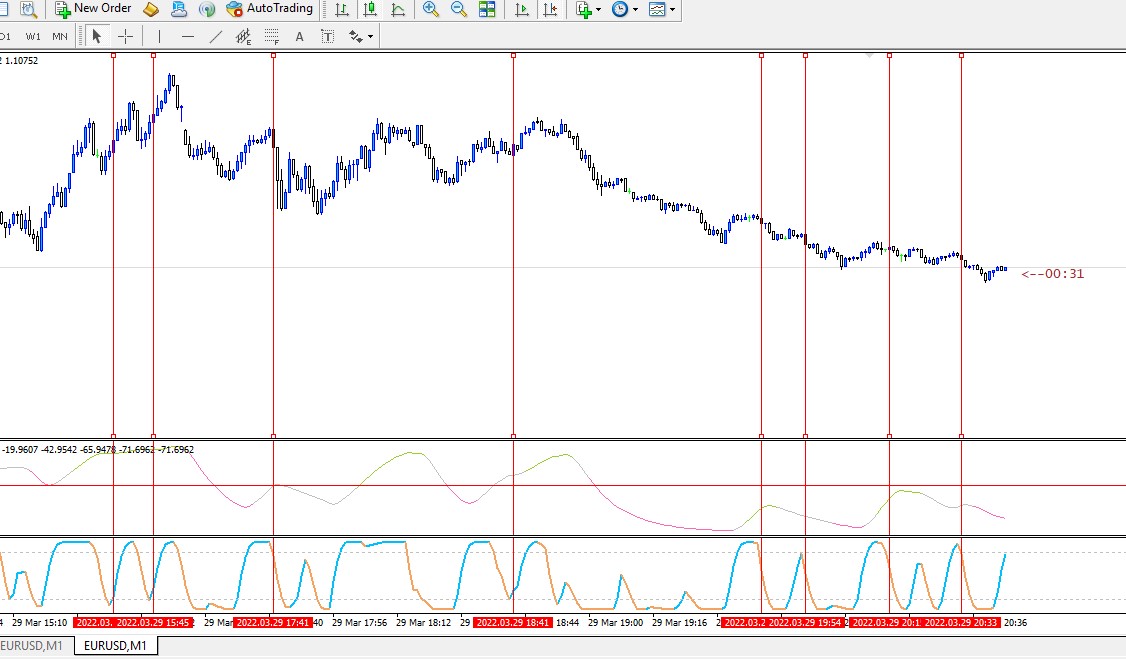Click the arrows objects icon
Viewport: 1126px width, 659px height.
(x=355, y=36)
